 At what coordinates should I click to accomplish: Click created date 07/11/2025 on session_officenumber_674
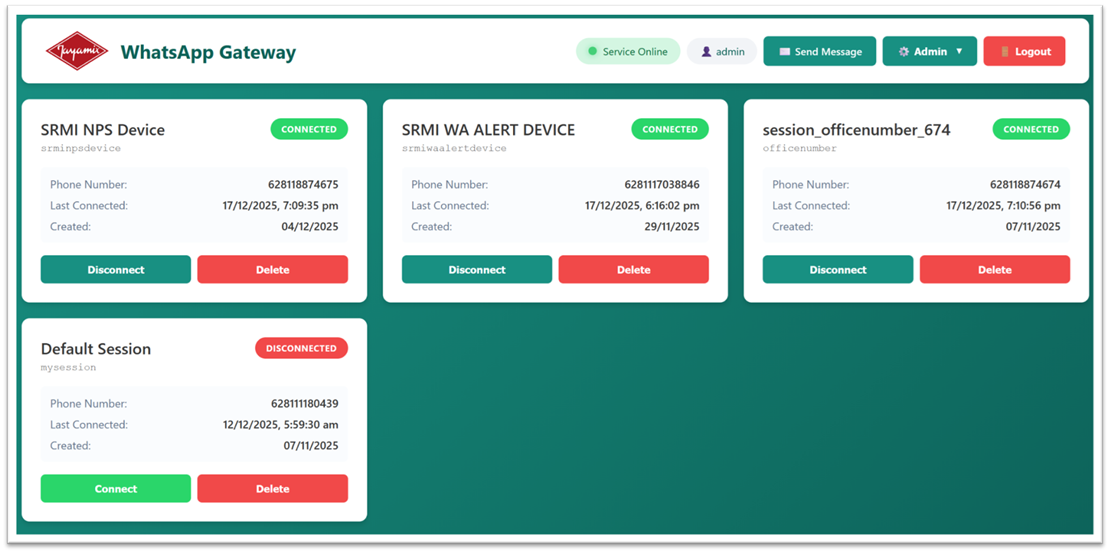1032,227
